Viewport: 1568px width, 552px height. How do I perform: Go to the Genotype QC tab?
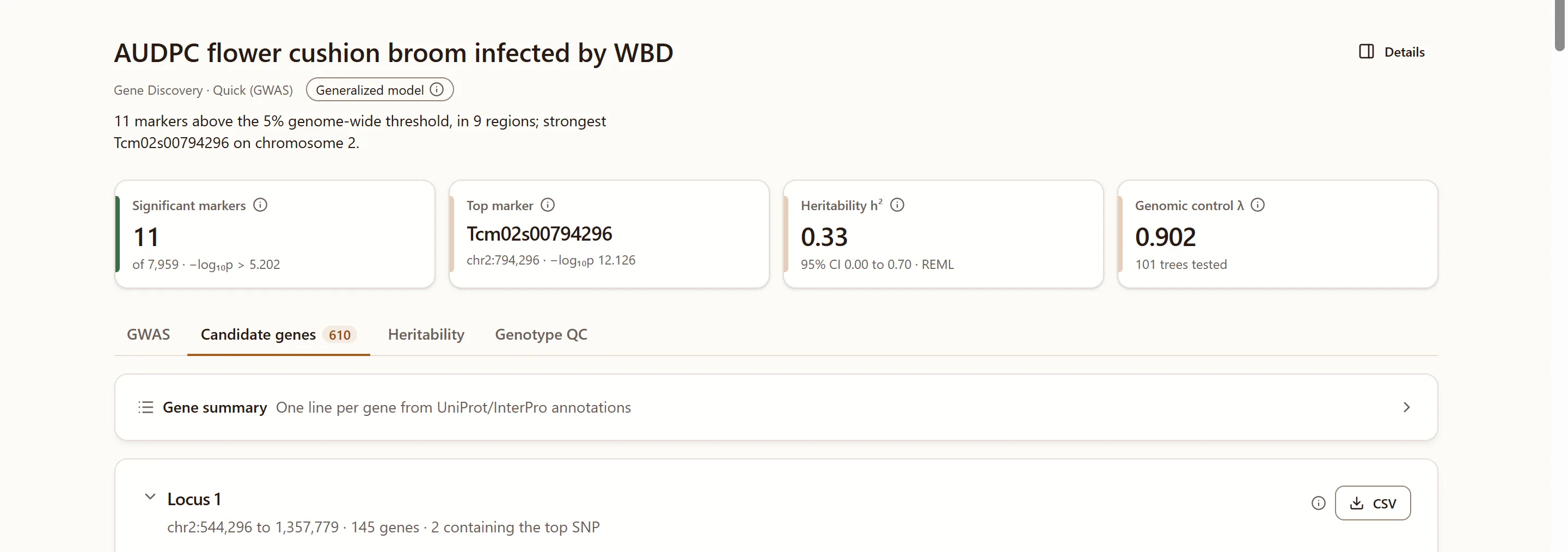[541, 334]
